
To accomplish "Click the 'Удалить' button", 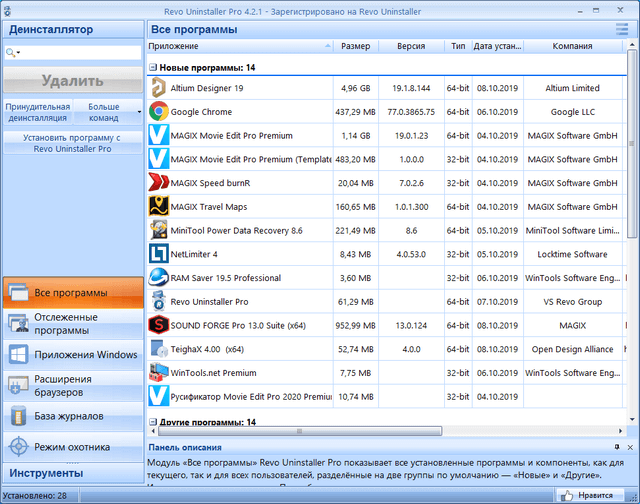I will [x=72, y=80].
